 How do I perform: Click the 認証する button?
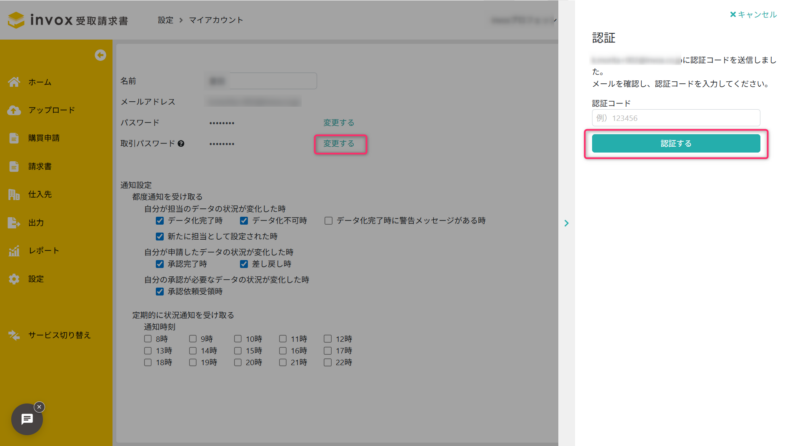pyautogui.click(x=676, y=143)
